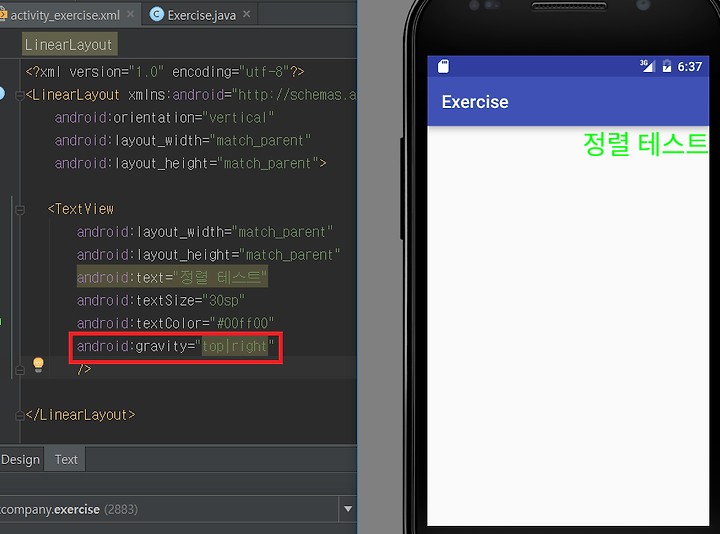The width and height of the screenshot is (720, 534).
Task: Click the xmlns:android schema URL
Action: click(297, 95)
